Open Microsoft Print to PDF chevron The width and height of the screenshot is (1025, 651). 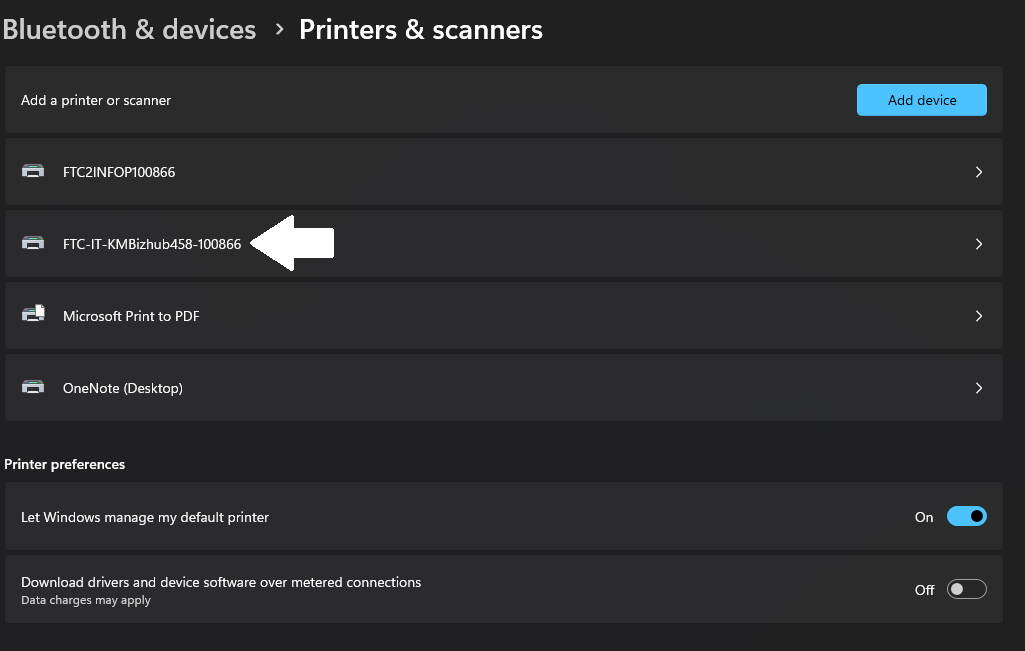(x=979, y=316)
